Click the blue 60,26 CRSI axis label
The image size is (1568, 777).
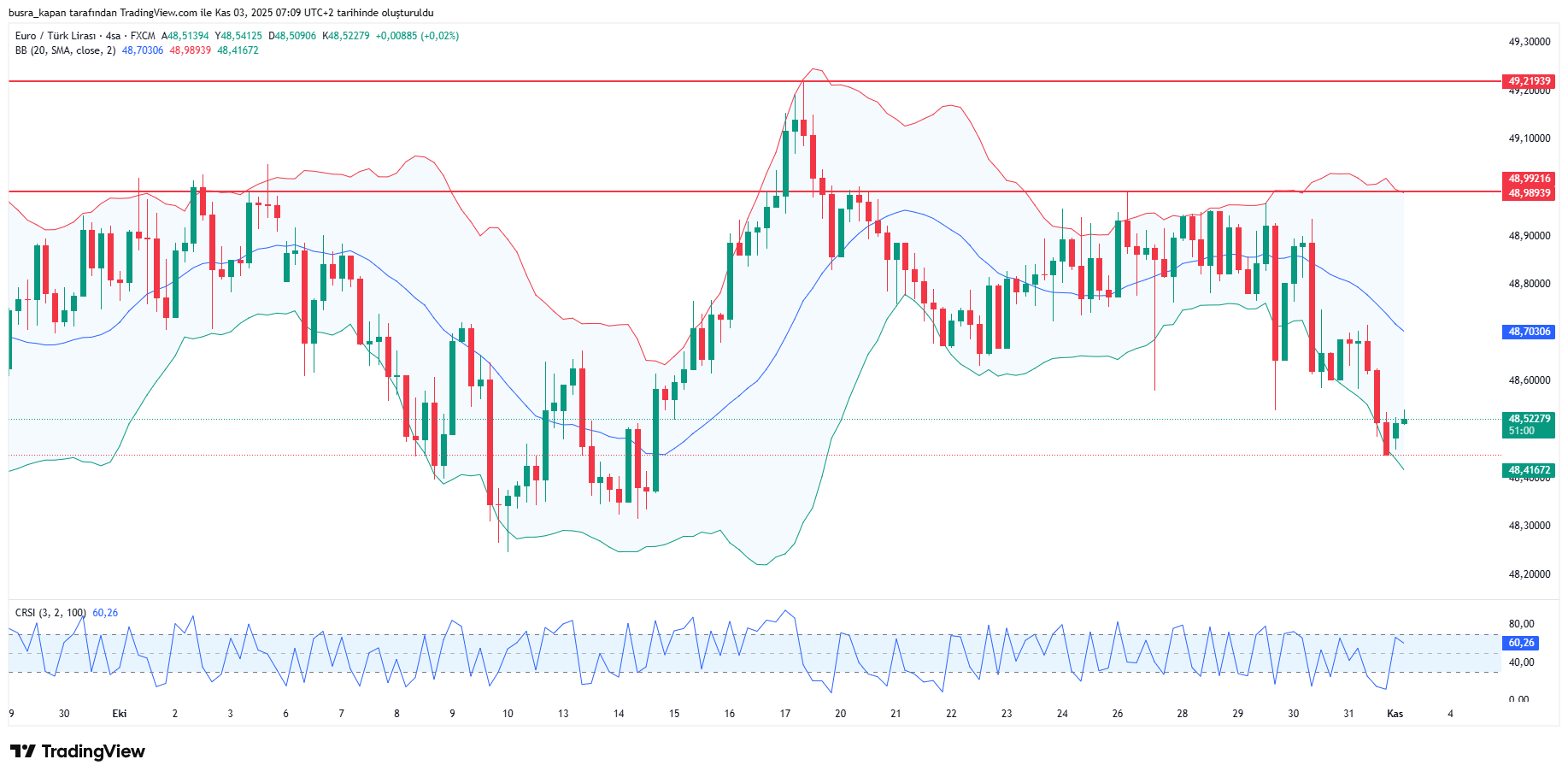[1521, 643]
